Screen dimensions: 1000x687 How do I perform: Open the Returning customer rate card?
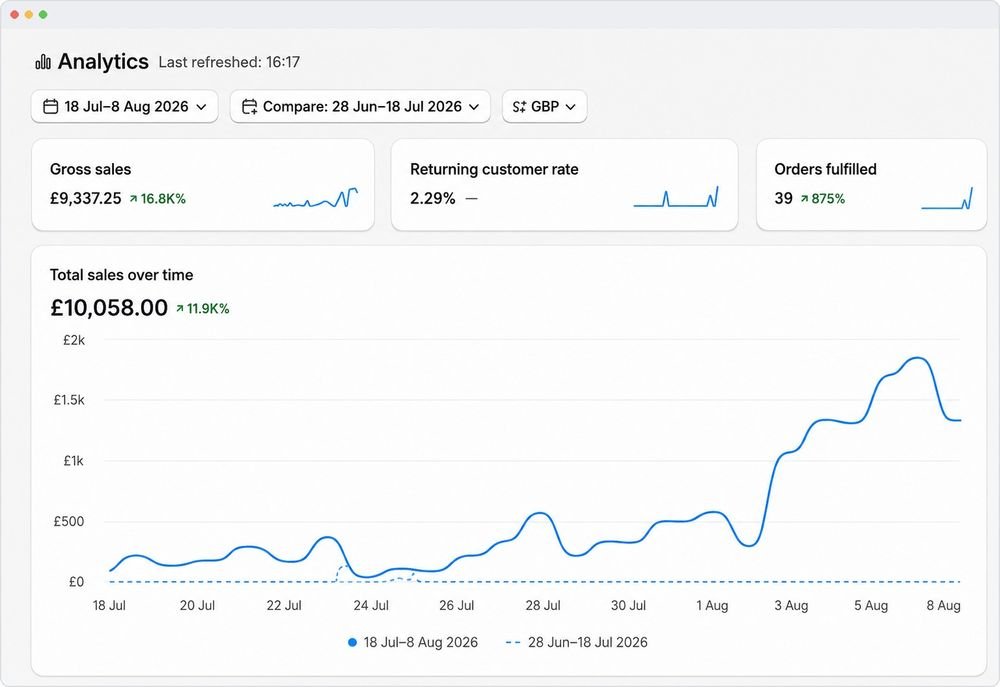tap(564, 185)
